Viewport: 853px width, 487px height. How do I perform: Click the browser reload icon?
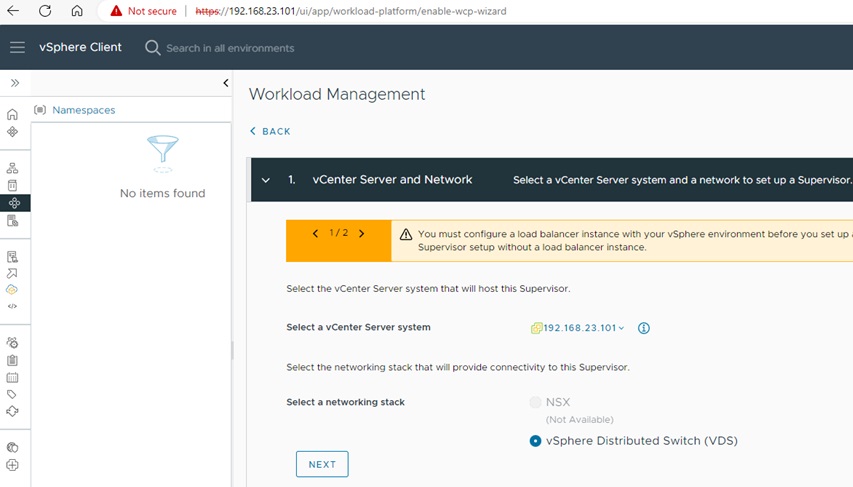(x=45, y=11)
